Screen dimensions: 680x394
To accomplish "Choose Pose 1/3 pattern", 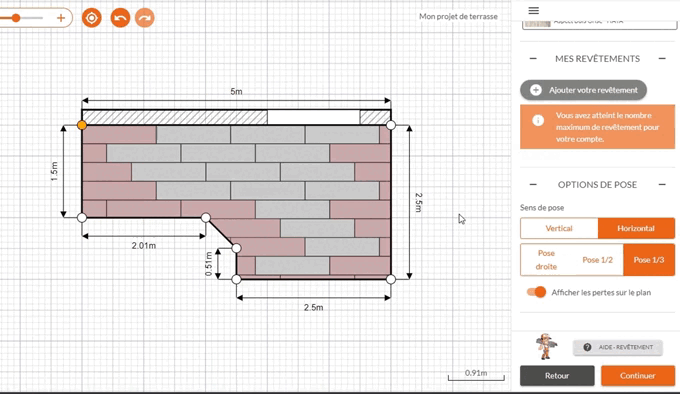I will tap(649, 260).
